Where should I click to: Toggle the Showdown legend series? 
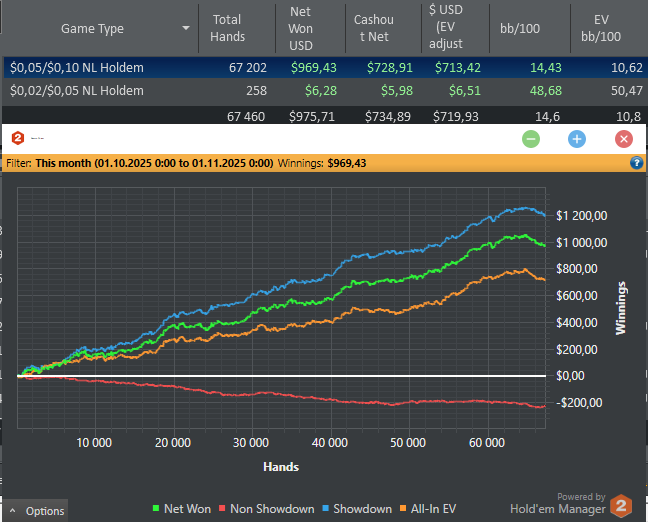(x=357, y=508)
